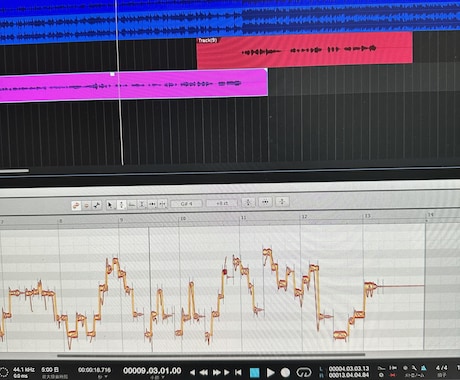Click the loop end 00013.04.04.04 value
The height and width of the screenshot is (380, 460).
coord(349,375)
